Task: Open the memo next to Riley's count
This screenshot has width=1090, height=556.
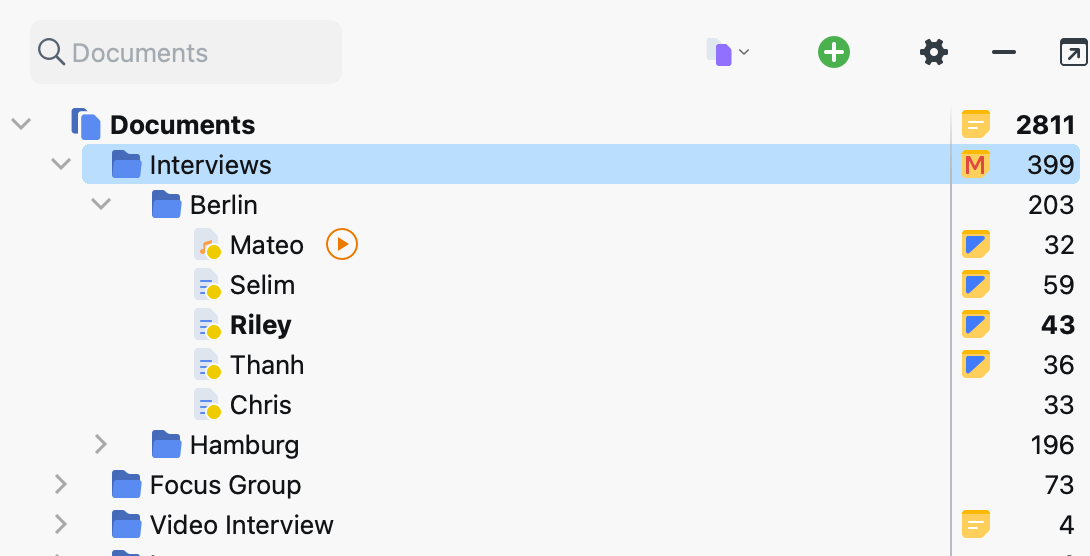Action: [x=975, y=325]
